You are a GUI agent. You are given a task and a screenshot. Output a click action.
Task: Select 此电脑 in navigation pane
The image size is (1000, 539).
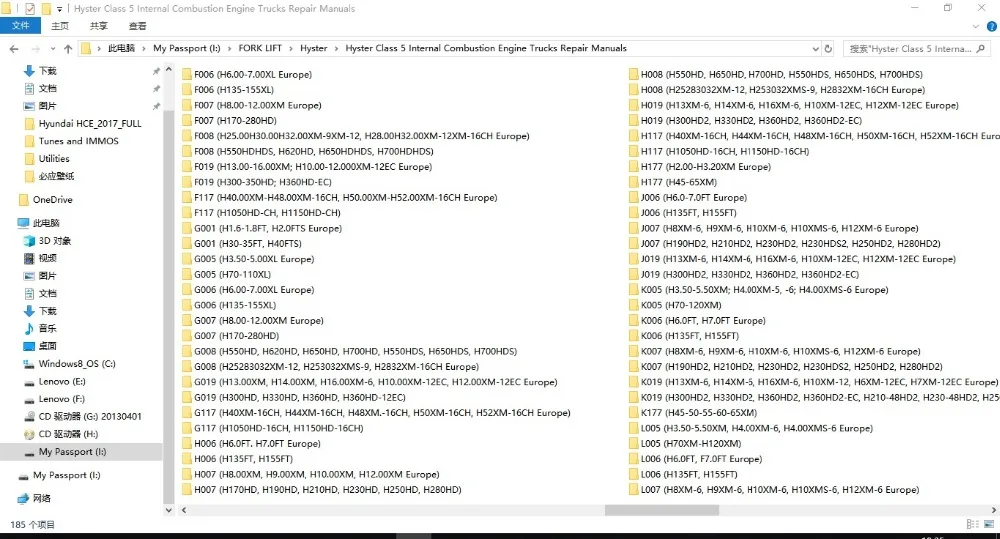46,223
